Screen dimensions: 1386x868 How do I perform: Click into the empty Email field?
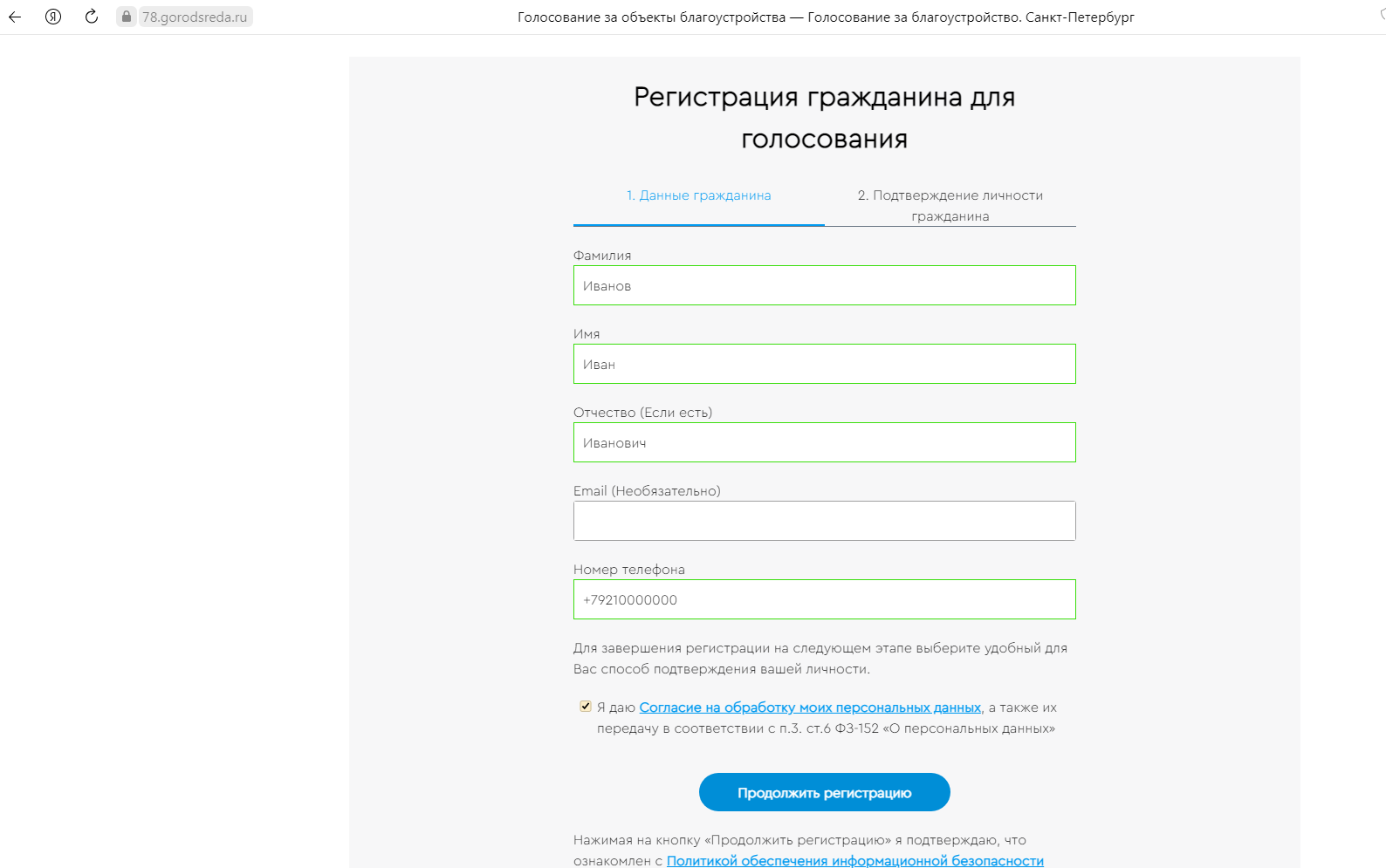click(825, 521)
